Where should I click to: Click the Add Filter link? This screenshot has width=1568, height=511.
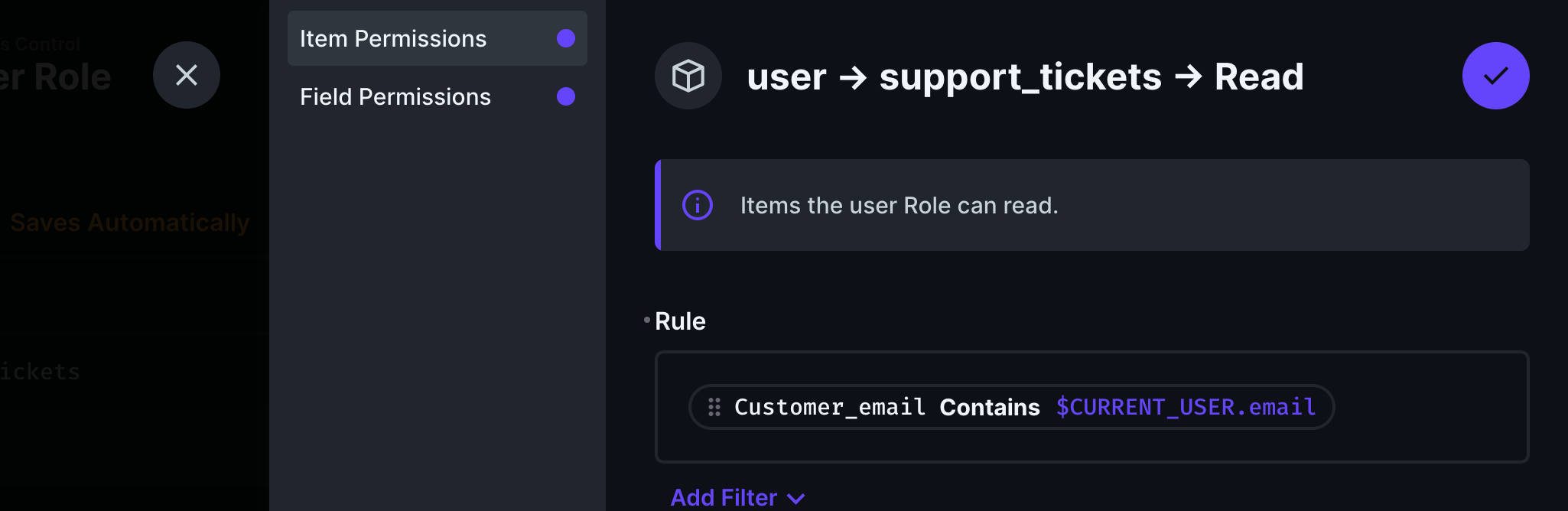pyautogui.click(x=723, y=497)
